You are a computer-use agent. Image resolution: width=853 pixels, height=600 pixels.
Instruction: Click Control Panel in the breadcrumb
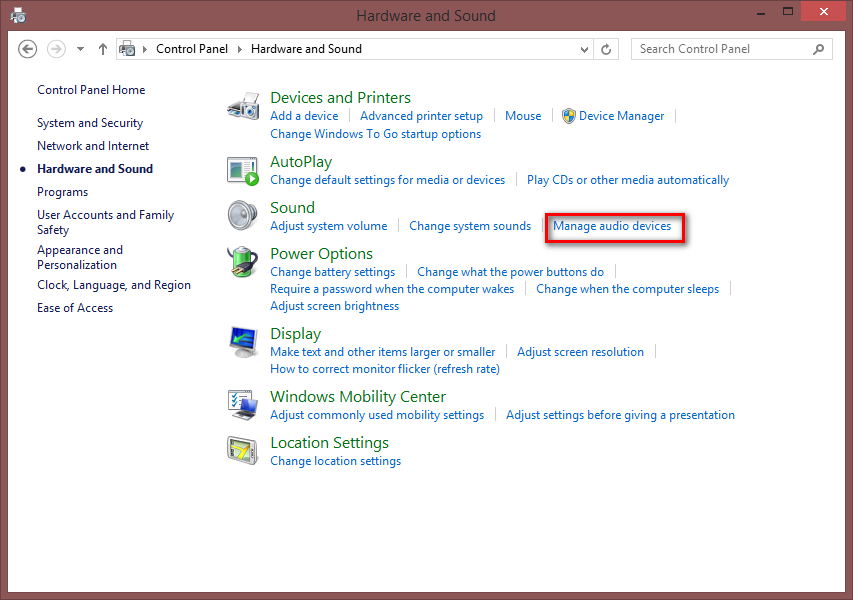[192, 49]
